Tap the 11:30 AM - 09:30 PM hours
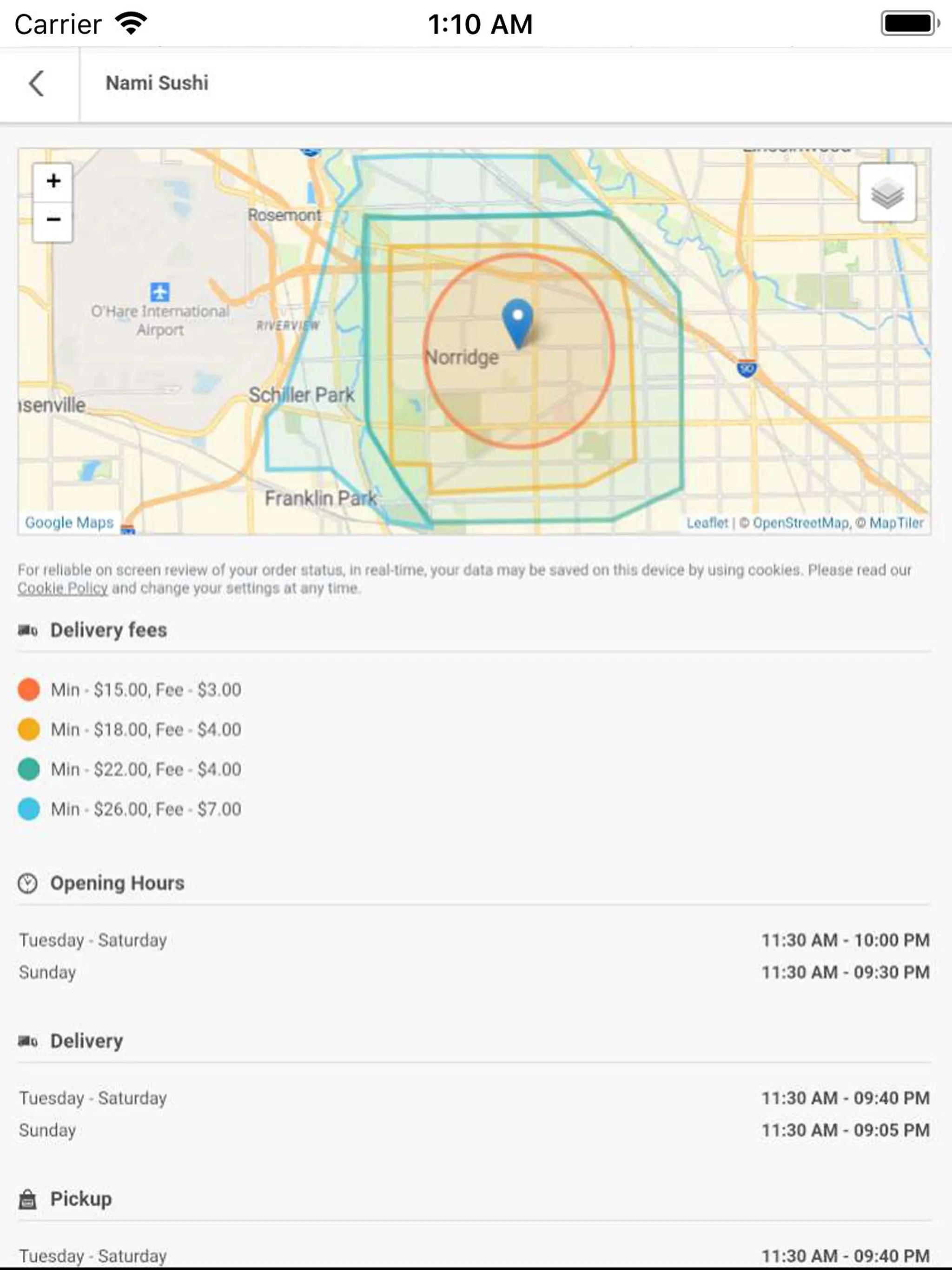 (846, 972)
